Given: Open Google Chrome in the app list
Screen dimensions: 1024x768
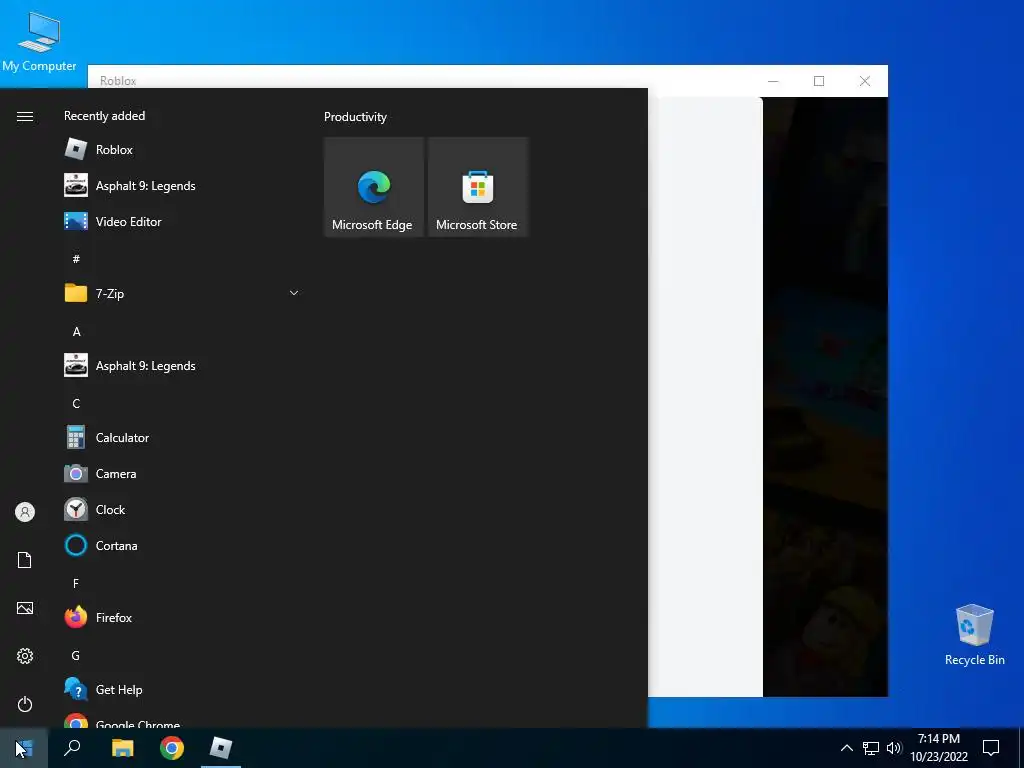Looking at the screenshot, I should tap(182, 721).
